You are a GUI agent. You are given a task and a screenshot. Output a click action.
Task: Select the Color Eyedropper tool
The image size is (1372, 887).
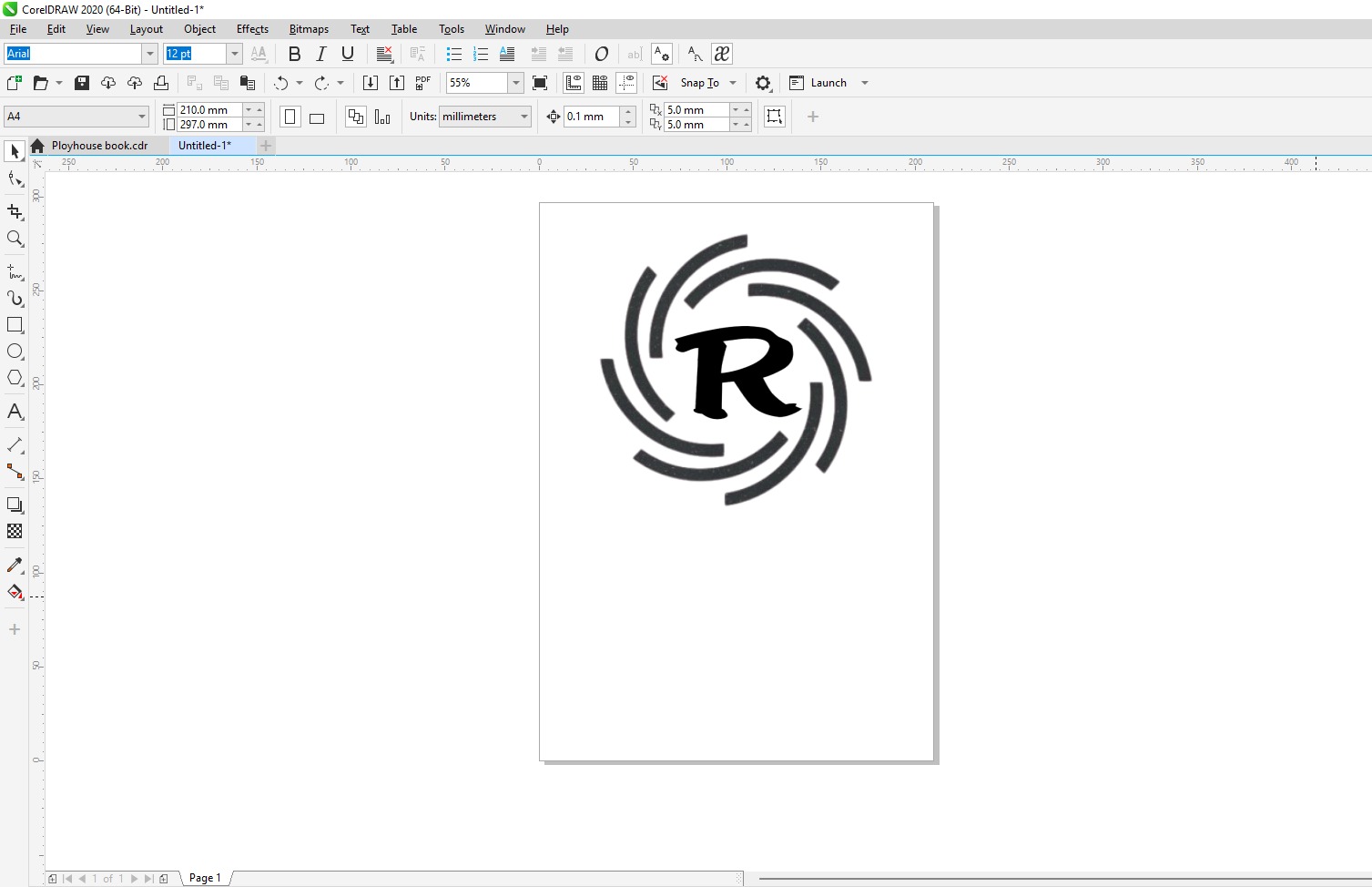(15, 566)
